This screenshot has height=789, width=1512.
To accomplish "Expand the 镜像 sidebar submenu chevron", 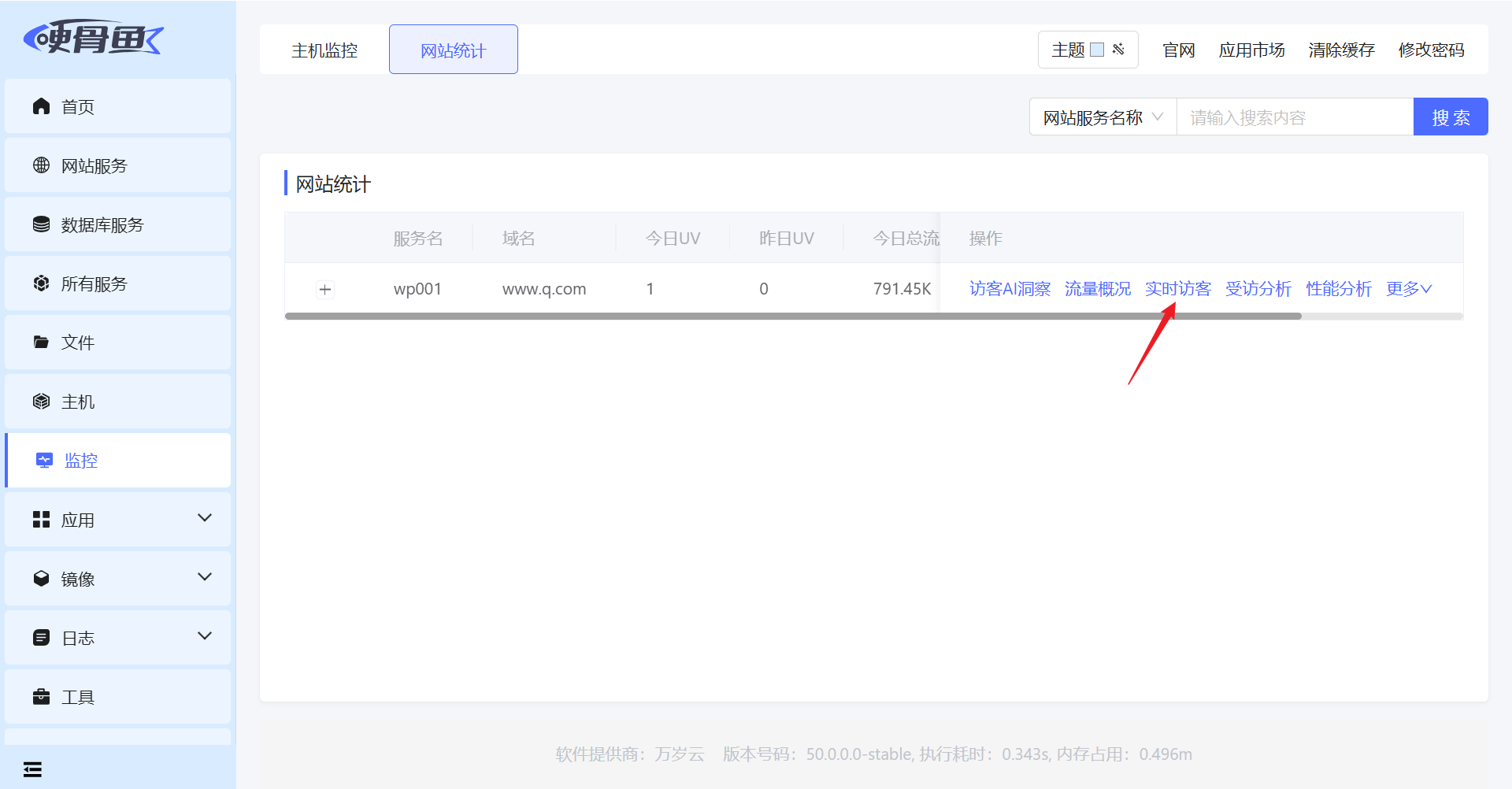I will [205, 577].
